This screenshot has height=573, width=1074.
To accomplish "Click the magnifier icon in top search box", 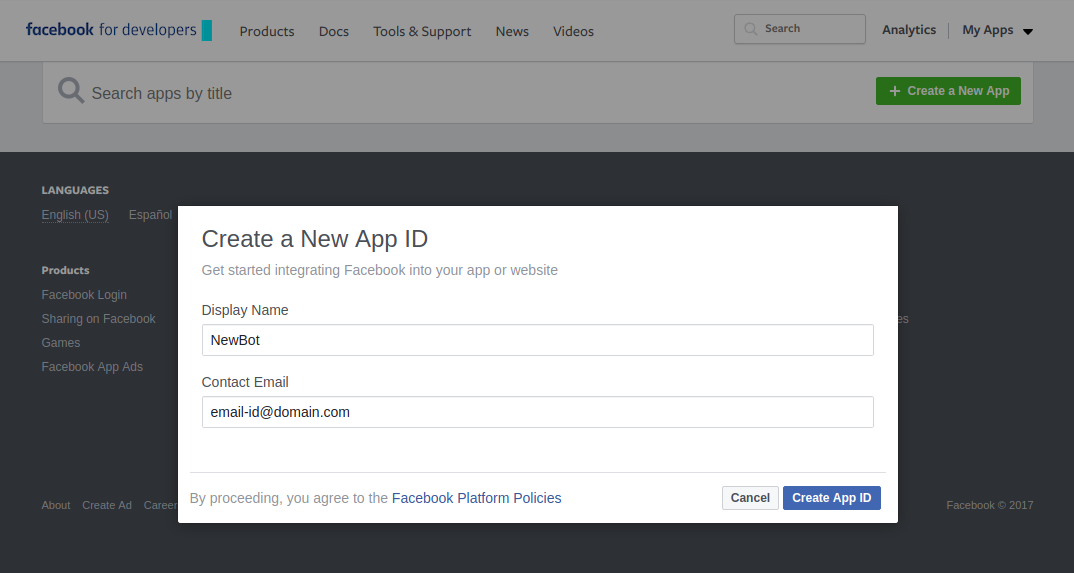I will (x=751, y=29).
